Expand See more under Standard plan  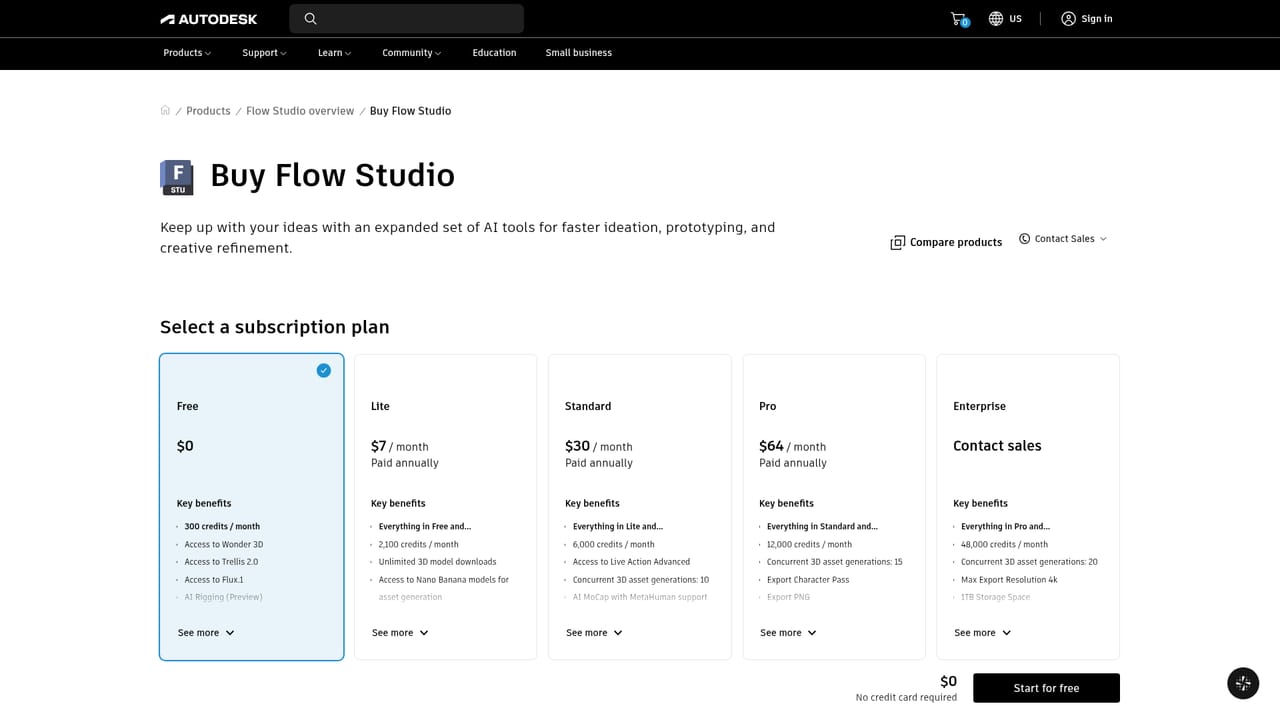[594, 633]
